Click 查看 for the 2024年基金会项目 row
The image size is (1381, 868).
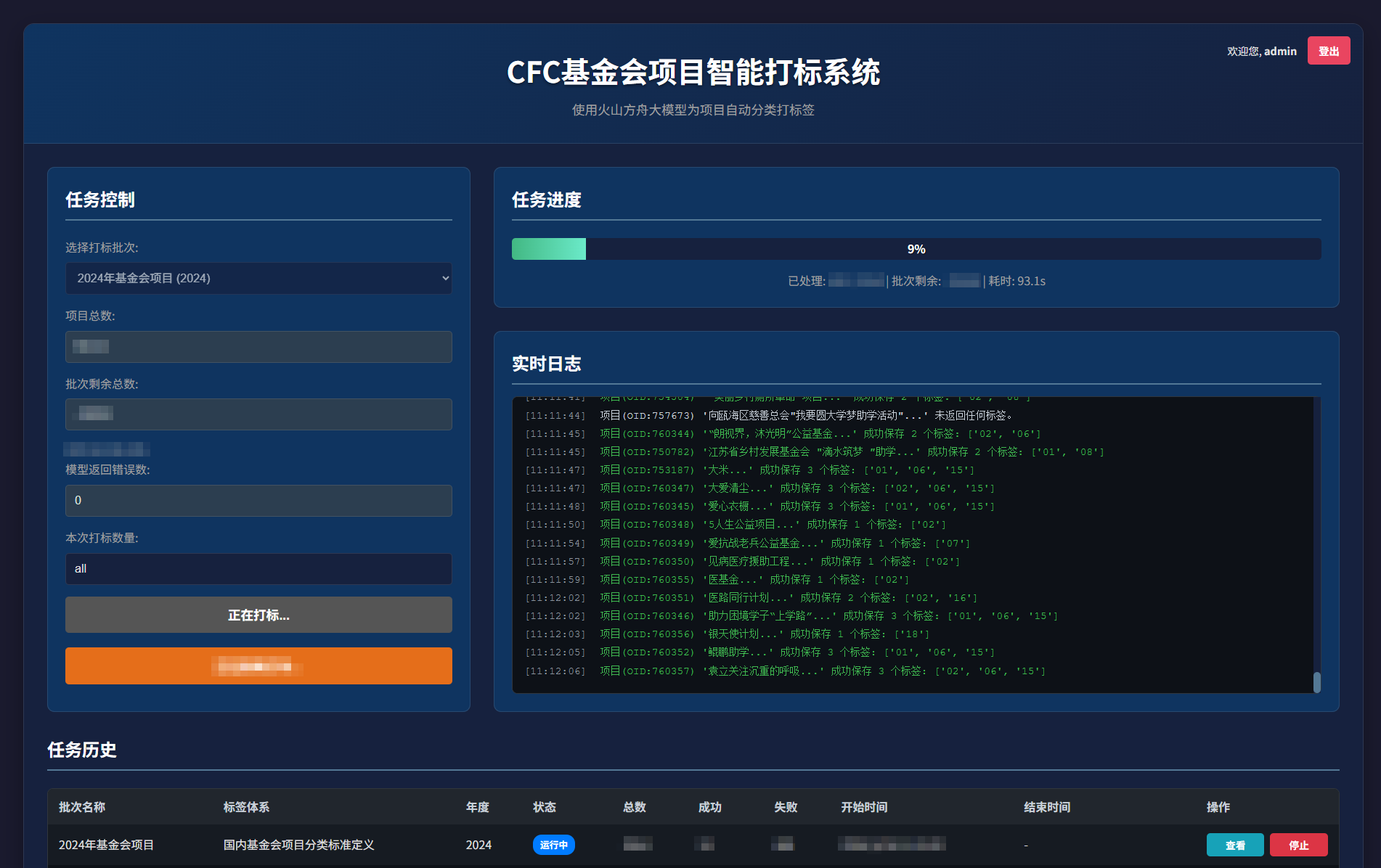pos(1234,845)
